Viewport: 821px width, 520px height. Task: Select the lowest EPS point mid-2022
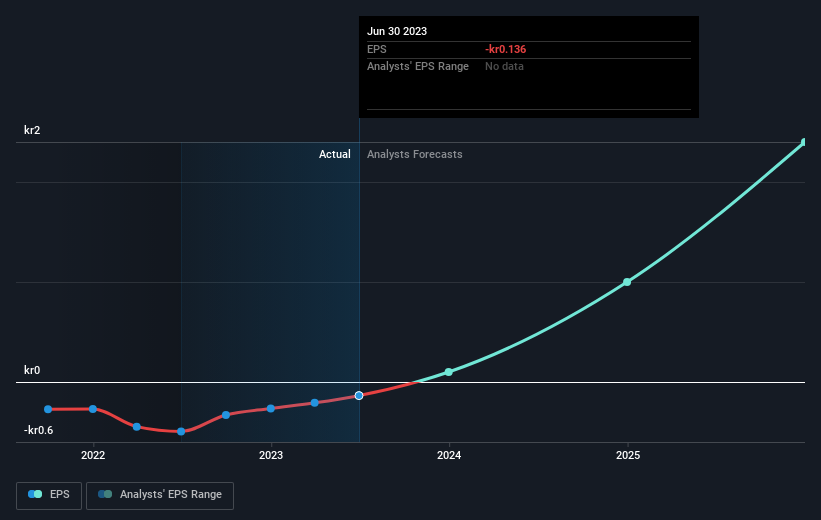coord(181,432)
